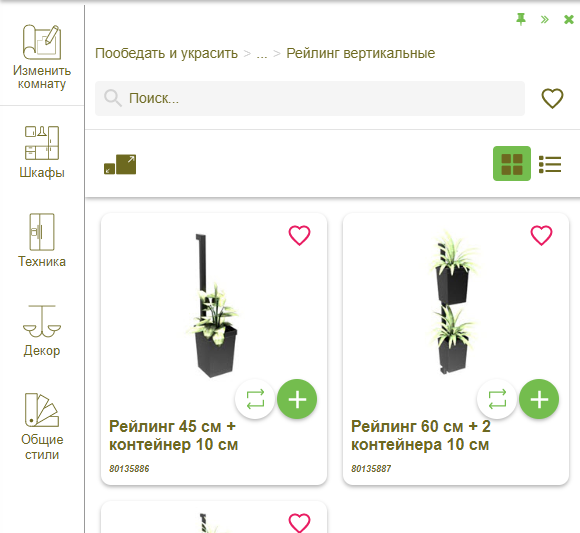
Task: Close the catalog panel with green X
Action: tap(569, 19)
